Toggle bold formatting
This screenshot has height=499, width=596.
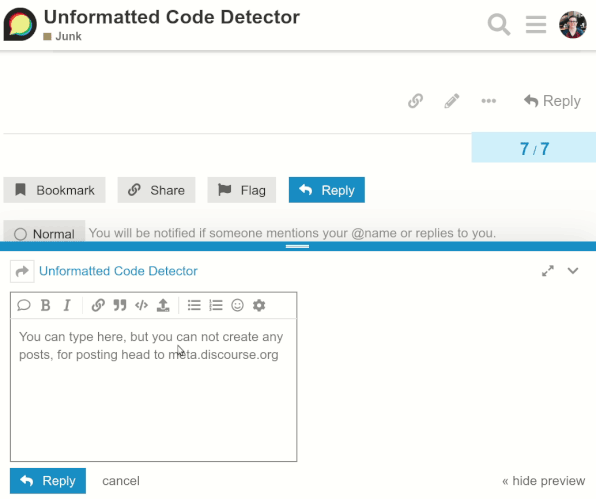tap(46, 305)
